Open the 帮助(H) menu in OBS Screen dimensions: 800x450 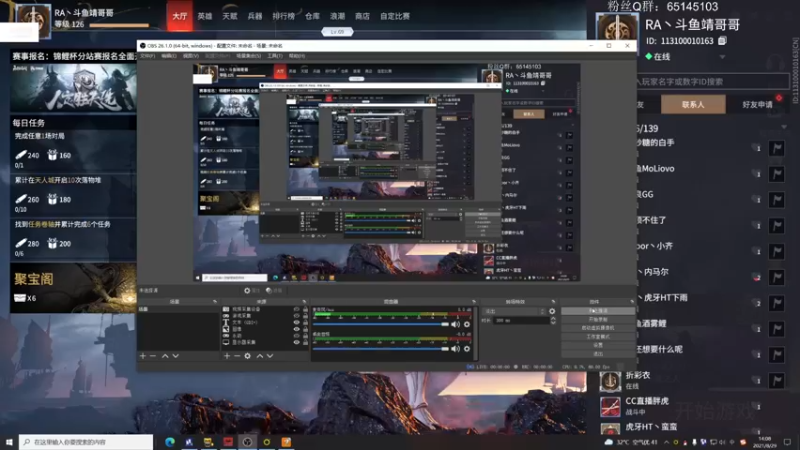point(296,56)
